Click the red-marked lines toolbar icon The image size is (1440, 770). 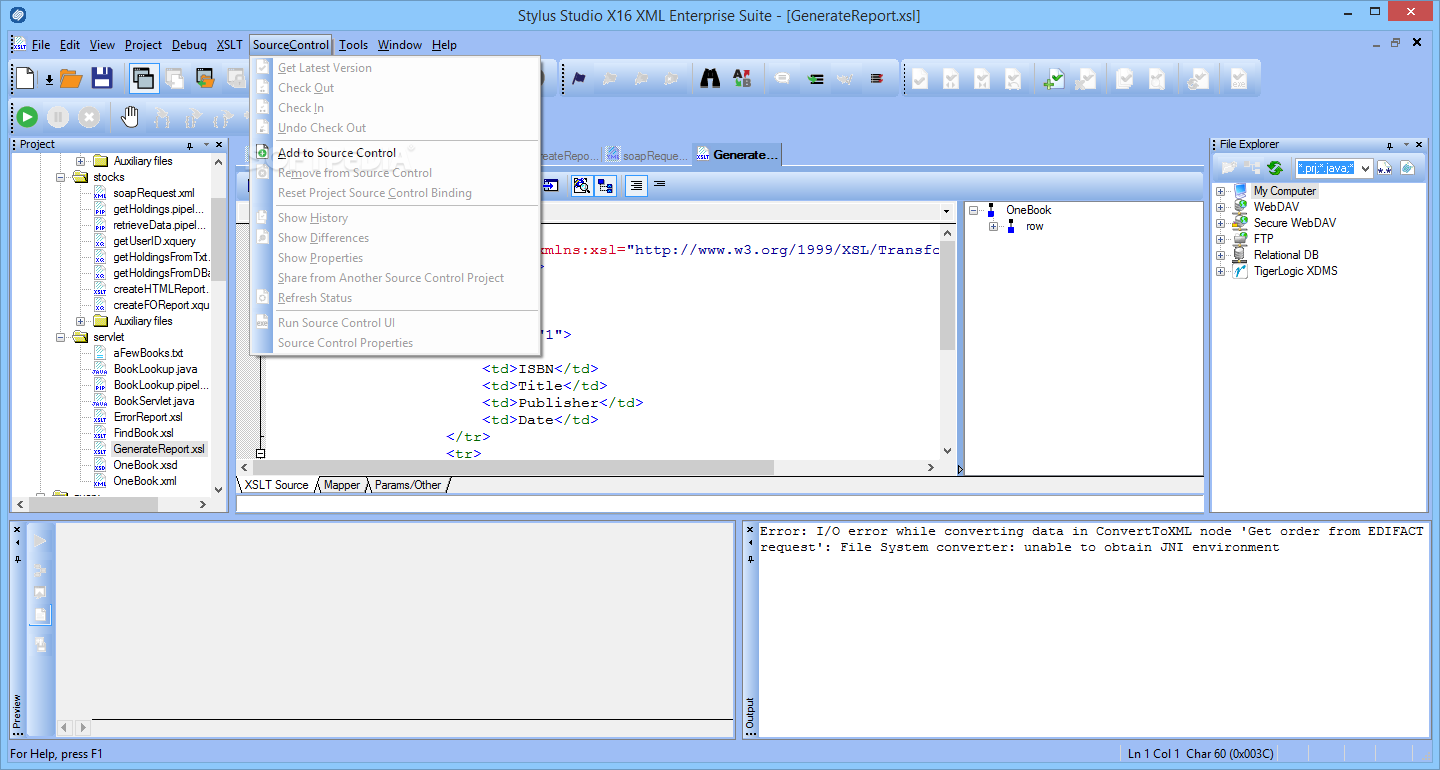coord(876,78)
